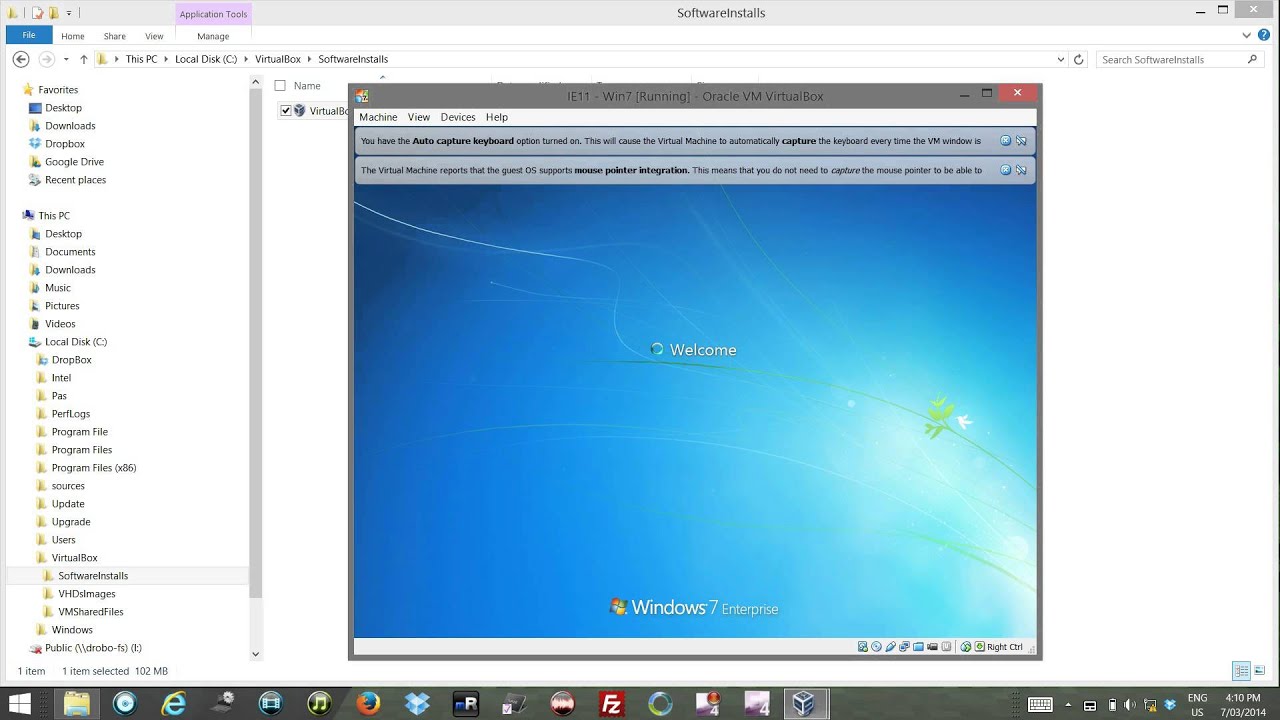Expand path arrow after Local Disk (C:)
The image size is (1280, 720).
(246, 59)
